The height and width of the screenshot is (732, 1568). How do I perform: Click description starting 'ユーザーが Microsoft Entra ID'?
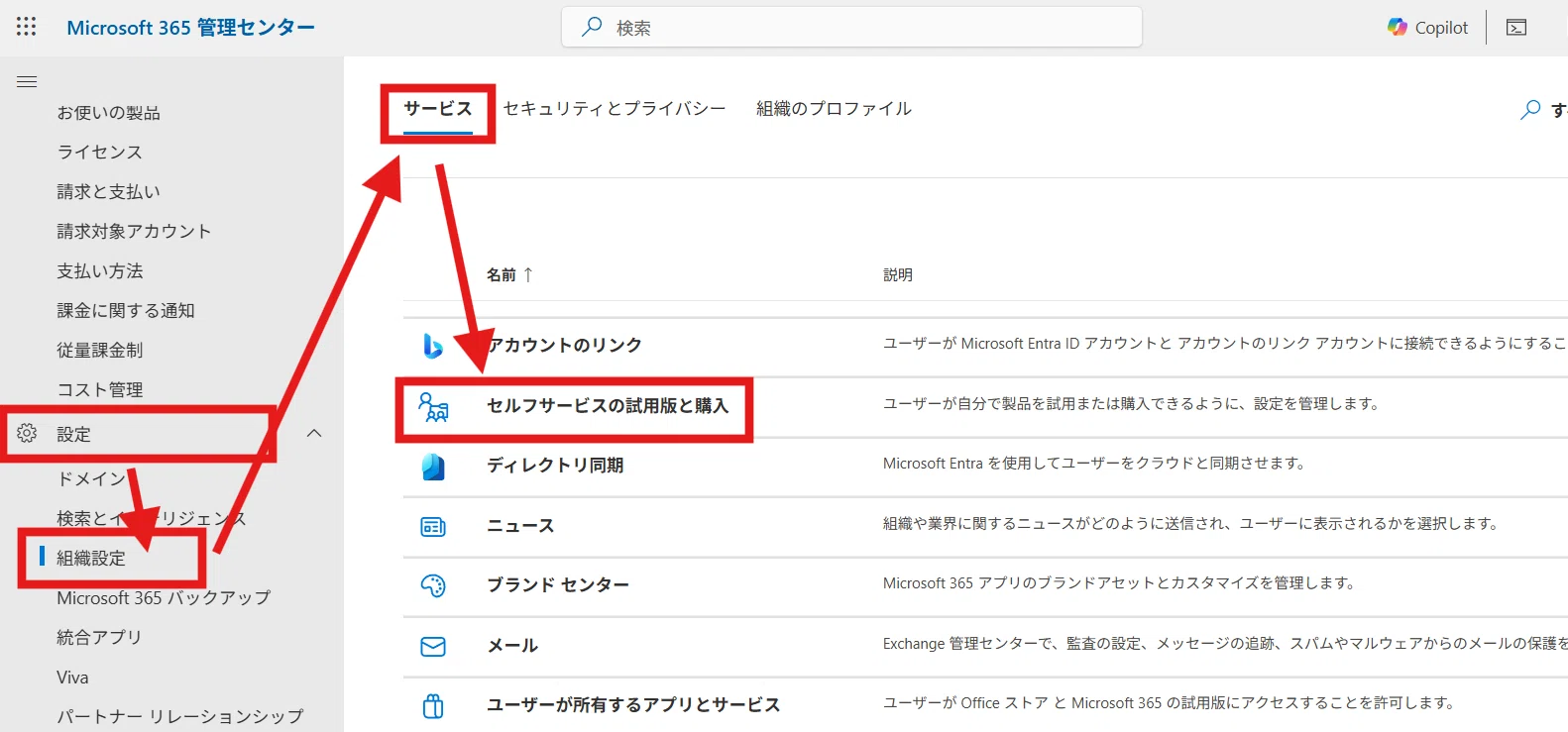coord(1225,344)
